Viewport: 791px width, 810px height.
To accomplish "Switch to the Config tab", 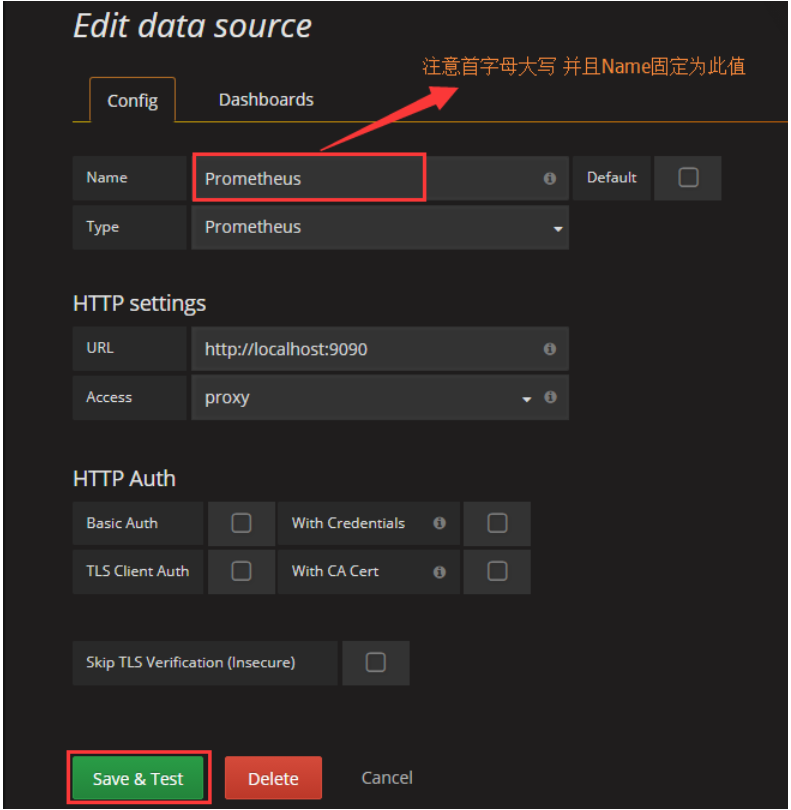I will pyautogui.click(x=132, y=100).
